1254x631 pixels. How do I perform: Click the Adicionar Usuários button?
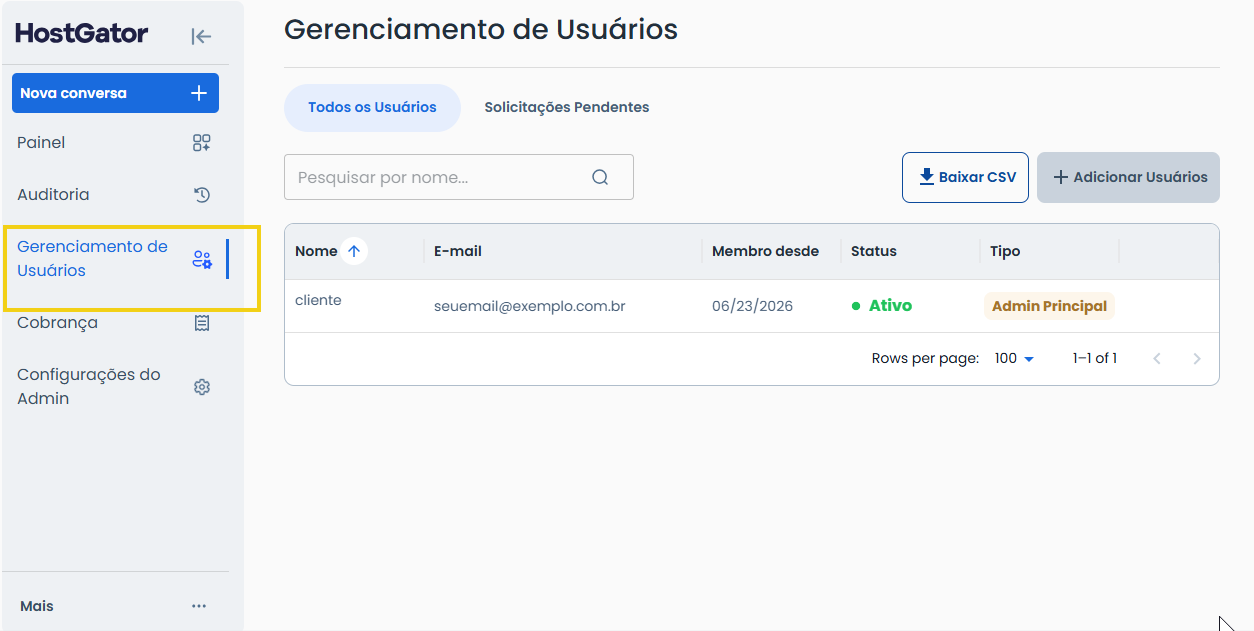coord(1128,177)
